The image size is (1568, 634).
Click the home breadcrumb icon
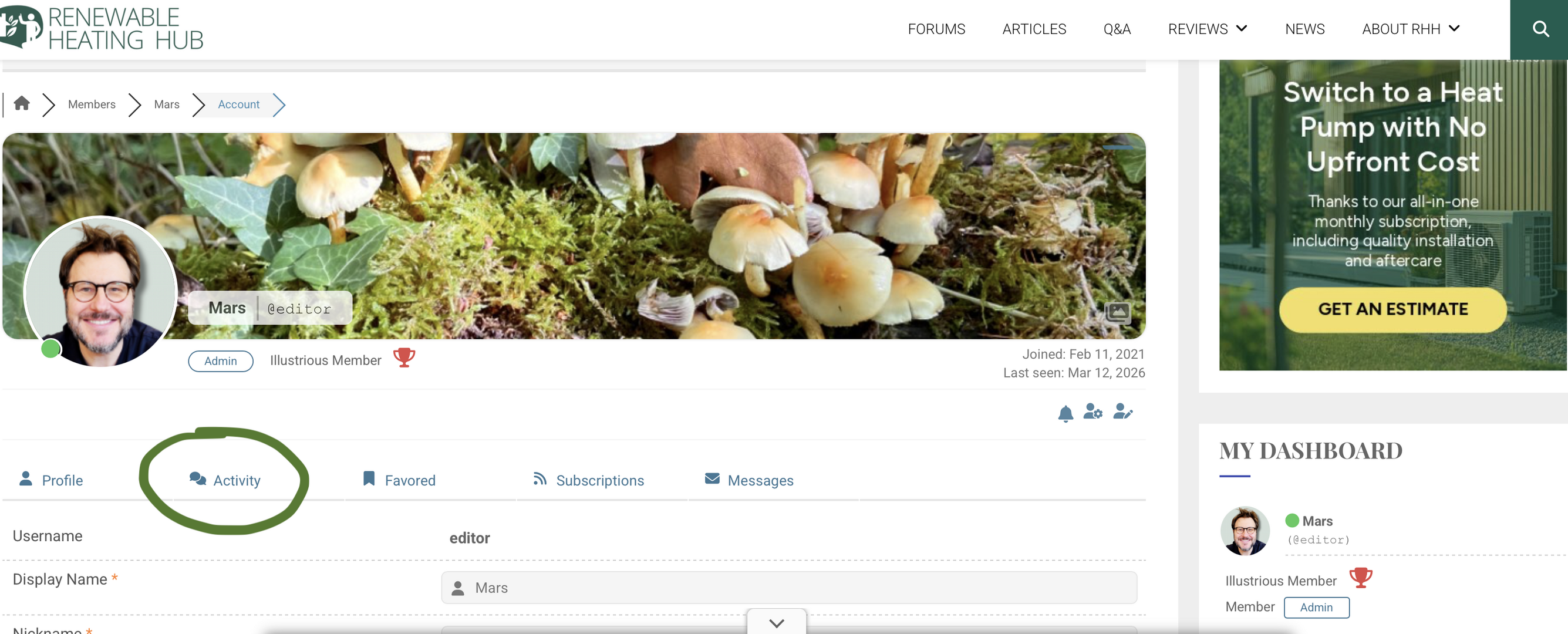(22, 103)
